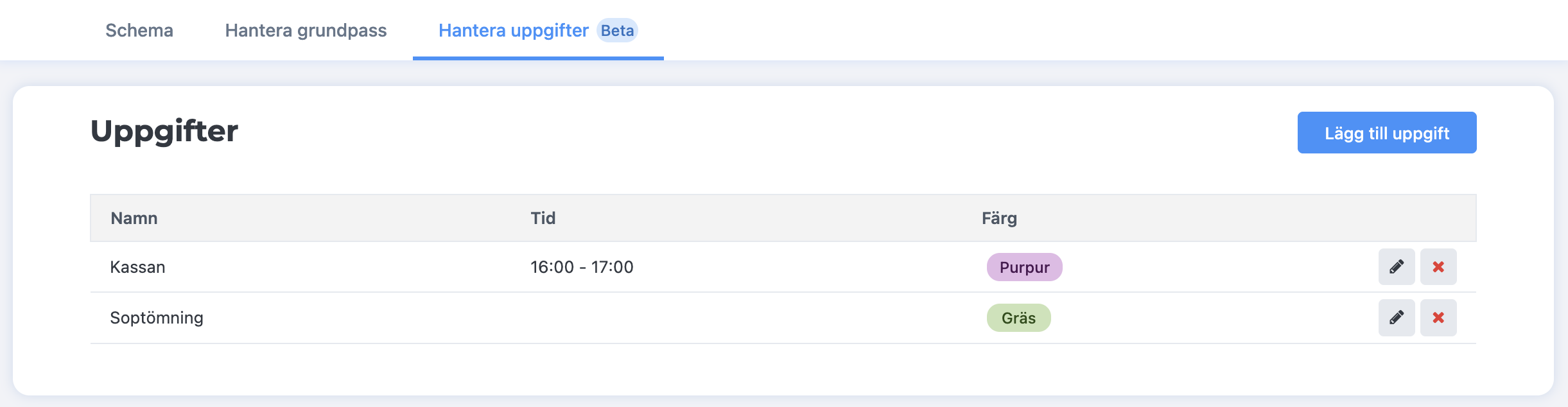1568x407 pixels.
Task: Delete the Kassan task with the red X
Action: [1438, 266]
